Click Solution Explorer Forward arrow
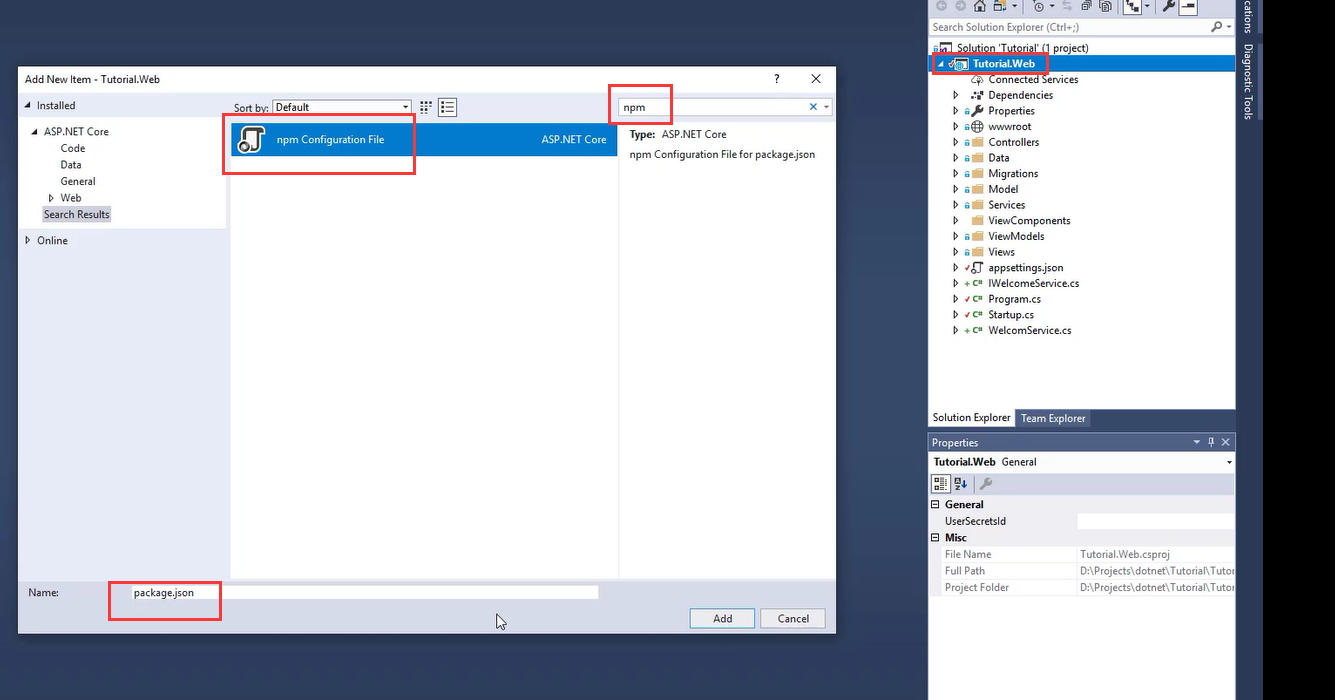The width and height of the screenshot is (1335, 700). (960, 6)
